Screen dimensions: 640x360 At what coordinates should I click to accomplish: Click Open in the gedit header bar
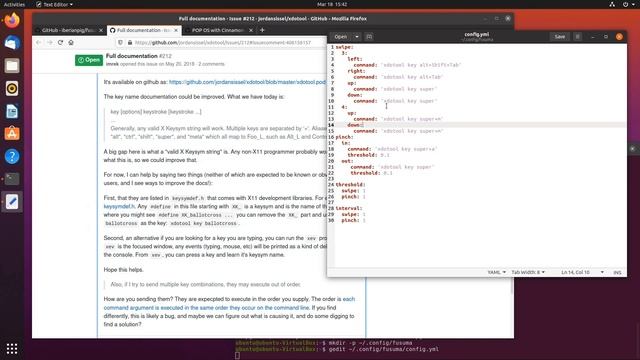pos(340,37)
